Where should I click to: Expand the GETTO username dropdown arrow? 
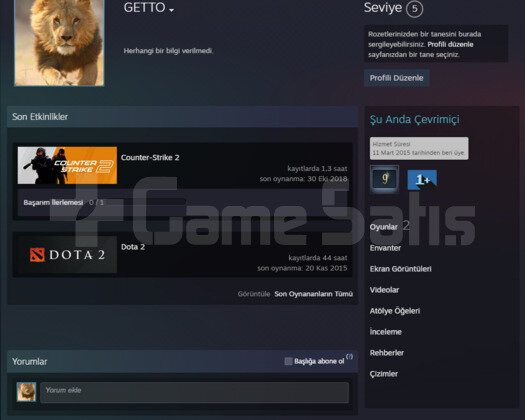pos(172,10)
